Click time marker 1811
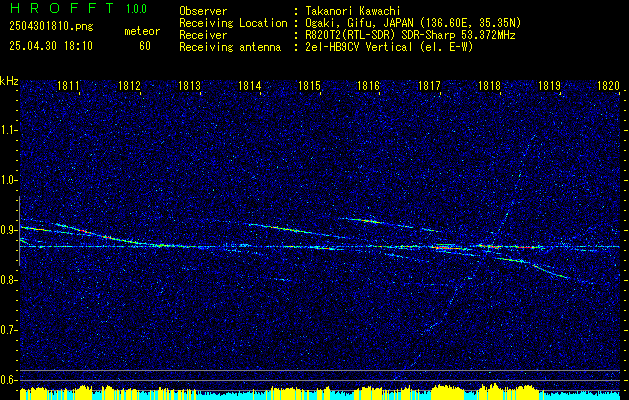629x400 pixels. click(68, 85)
